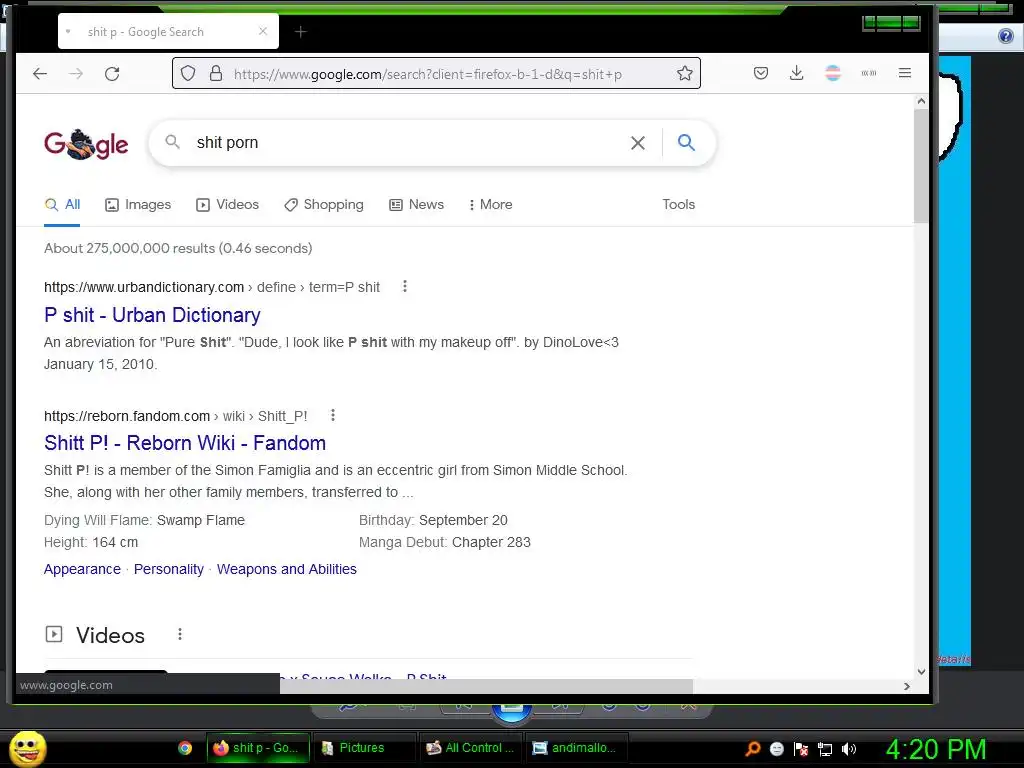
Task: Open options for reborn.fandom.com result
Action: click(x=332, y=415)
